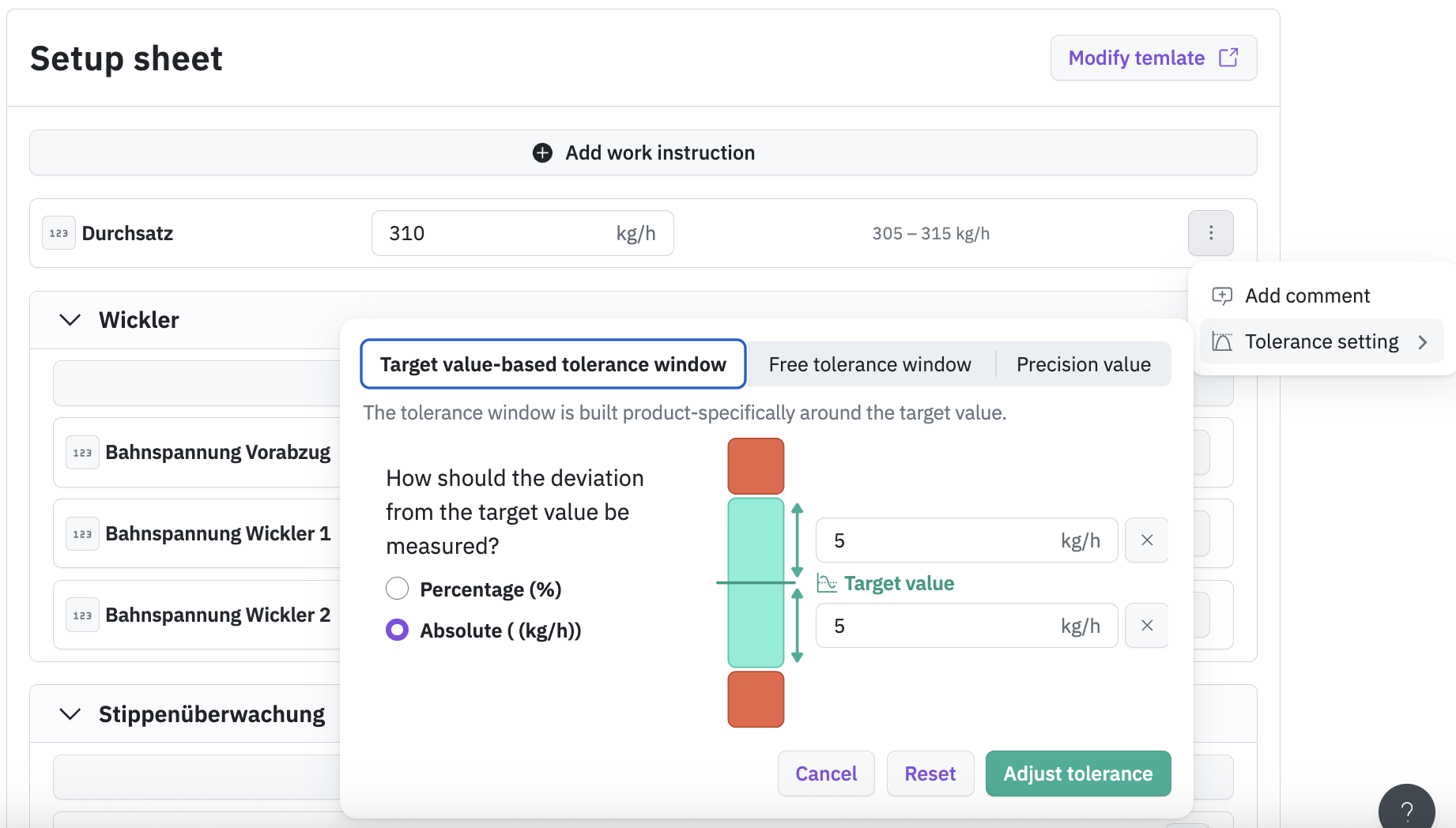Clear the upper tolerance value with X
This screenshot has height=828, width=1456.
click(1146, 540)
